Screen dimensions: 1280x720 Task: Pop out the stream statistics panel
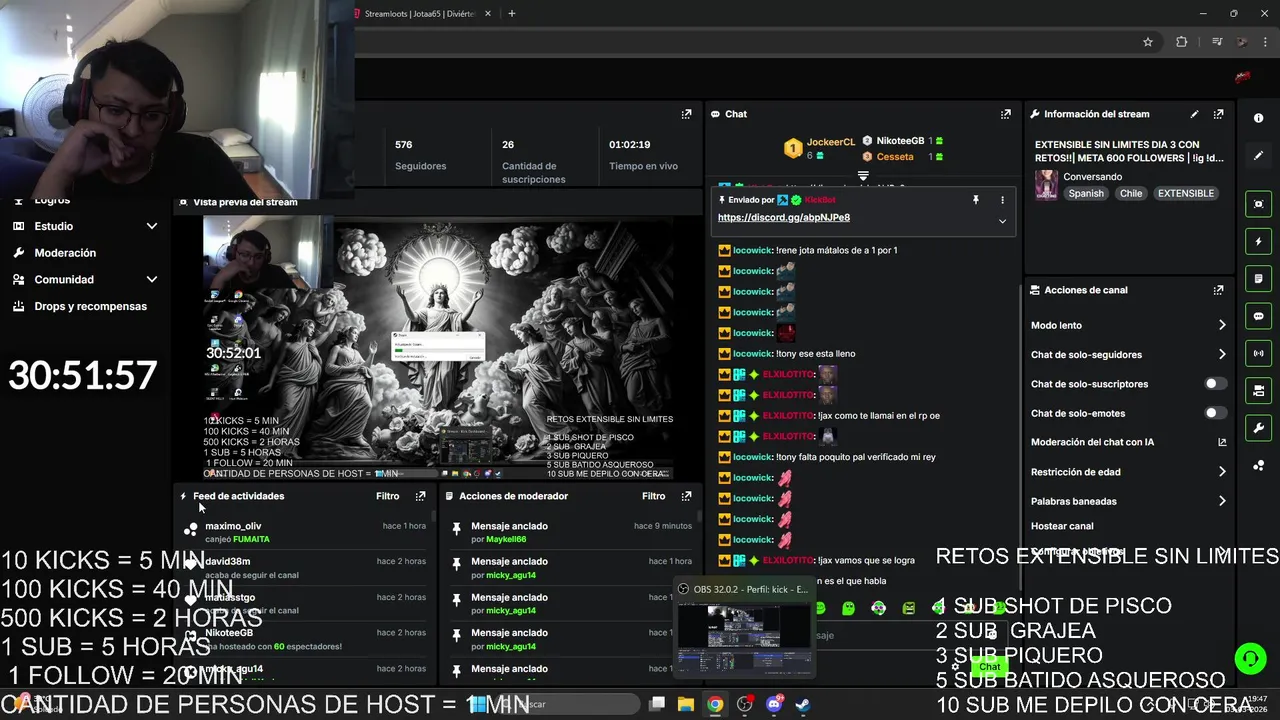coord(686,114)
